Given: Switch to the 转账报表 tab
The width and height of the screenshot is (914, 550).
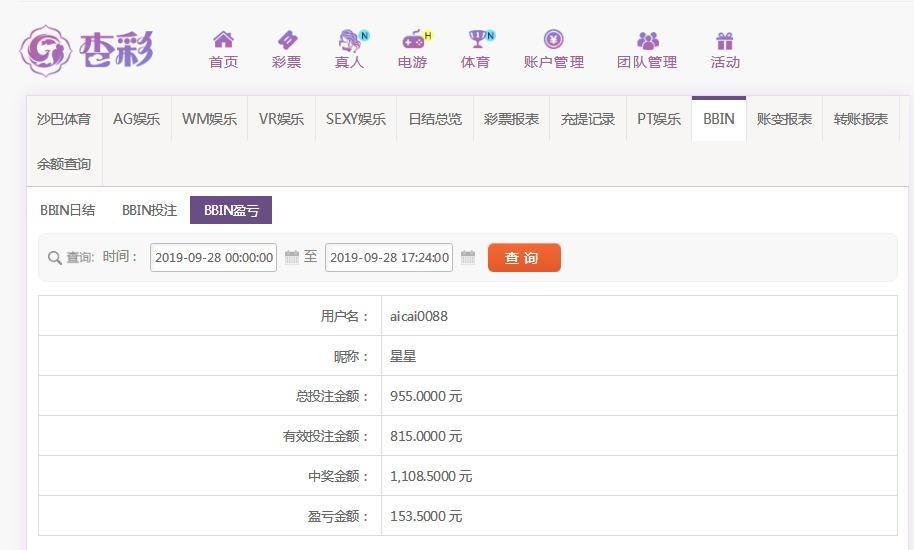Looking at the screenshot, I should [860, 119].
